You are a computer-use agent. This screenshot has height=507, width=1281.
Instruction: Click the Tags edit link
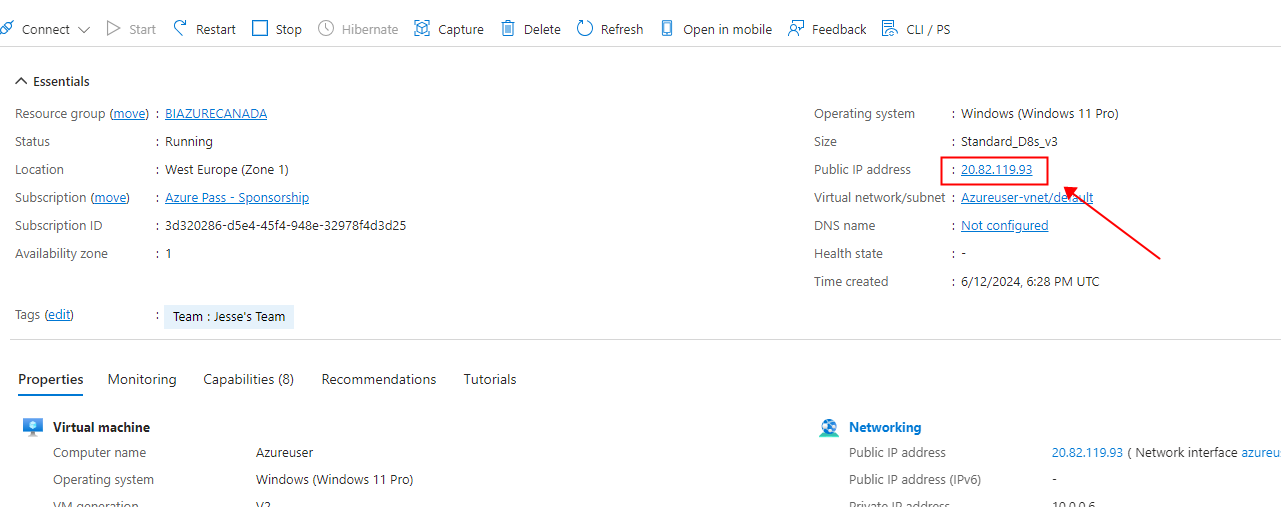click(59, 314)
